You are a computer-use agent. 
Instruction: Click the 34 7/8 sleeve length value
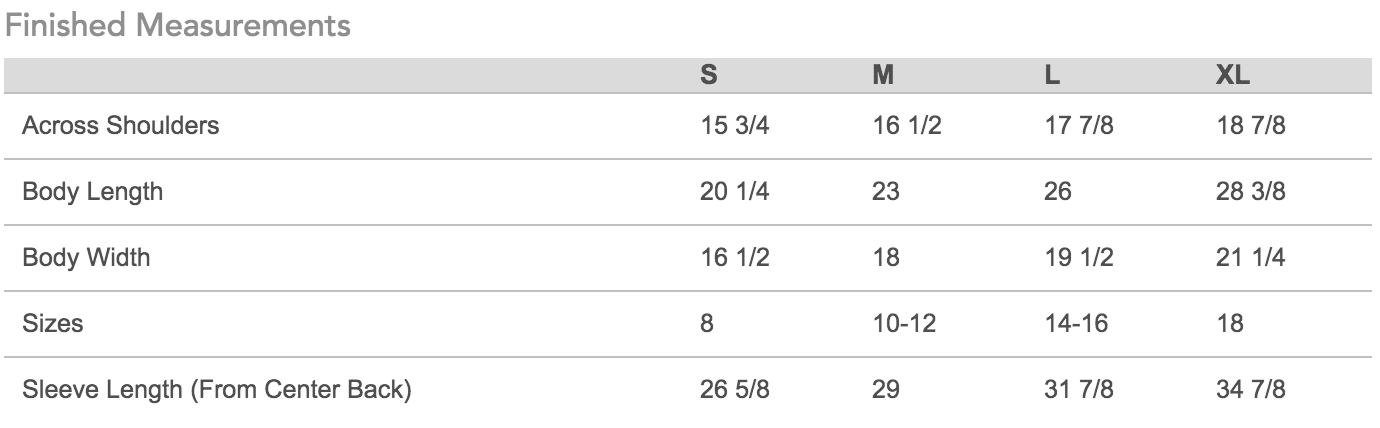[x=1250, y=389]
